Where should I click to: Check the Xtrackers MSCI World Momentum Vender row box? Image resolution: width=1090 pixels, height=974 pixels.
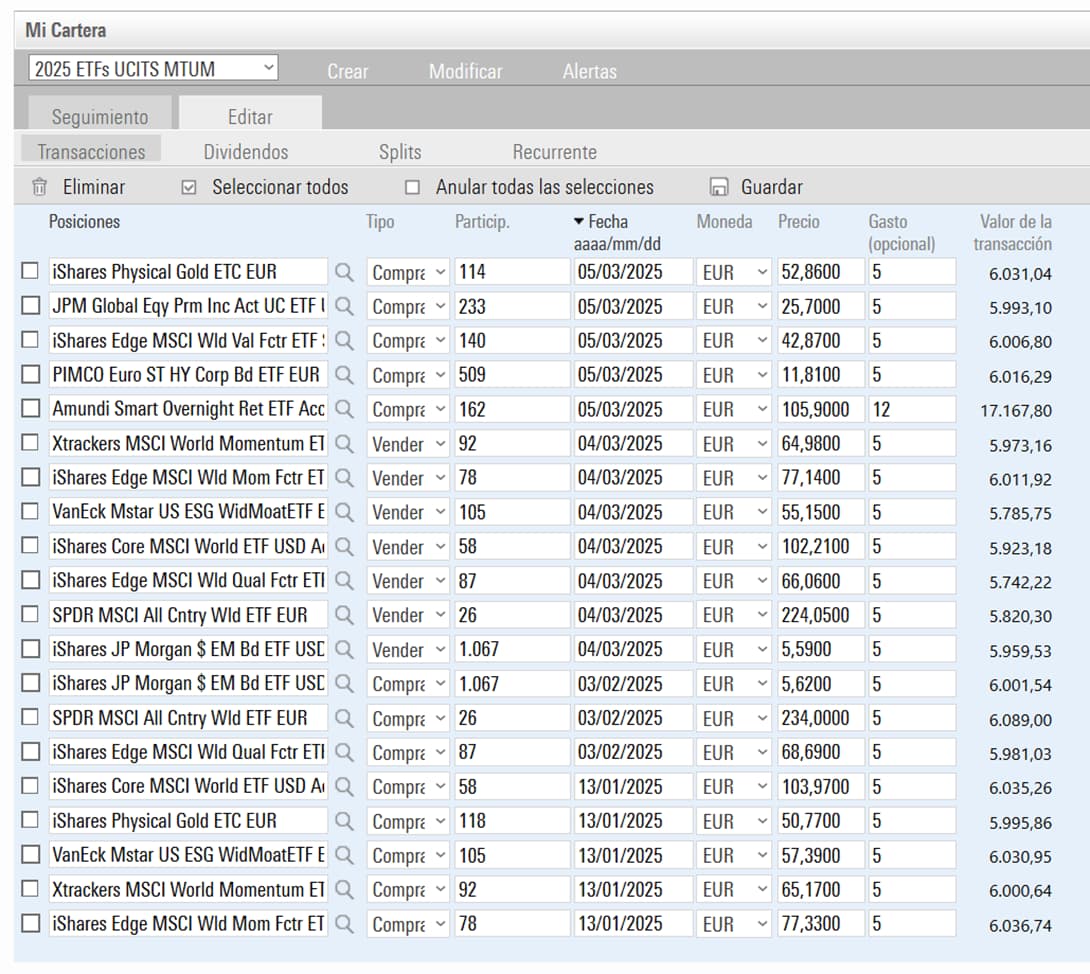[30, 442]
